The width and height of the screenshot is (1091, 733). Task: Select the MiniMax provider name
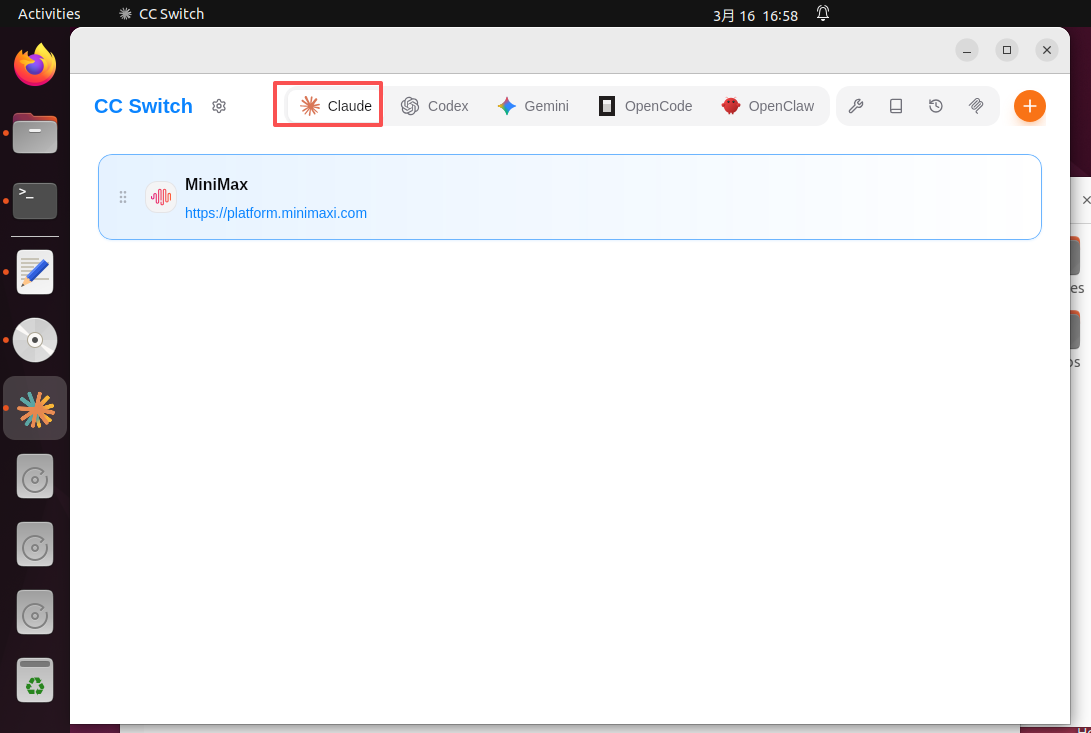tap(216, 184)
